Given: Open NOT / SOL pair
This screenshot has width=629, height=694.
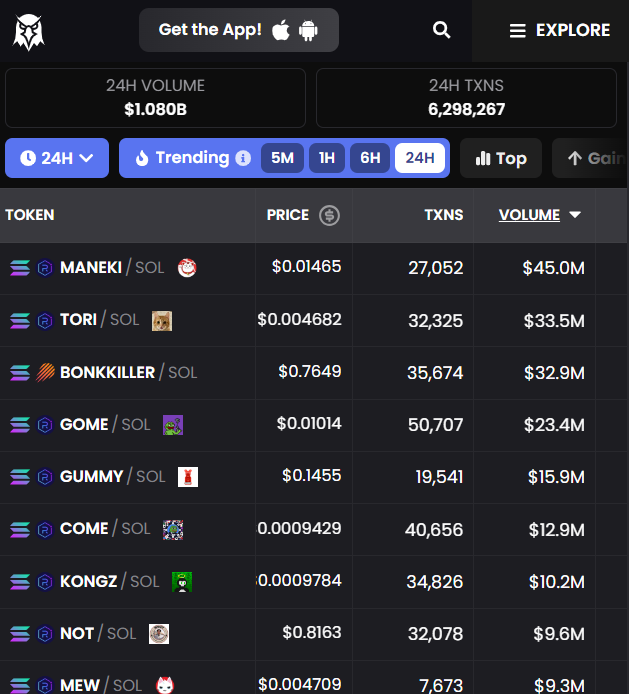Looking at the screenshot, I should click(x=98, y=634).
